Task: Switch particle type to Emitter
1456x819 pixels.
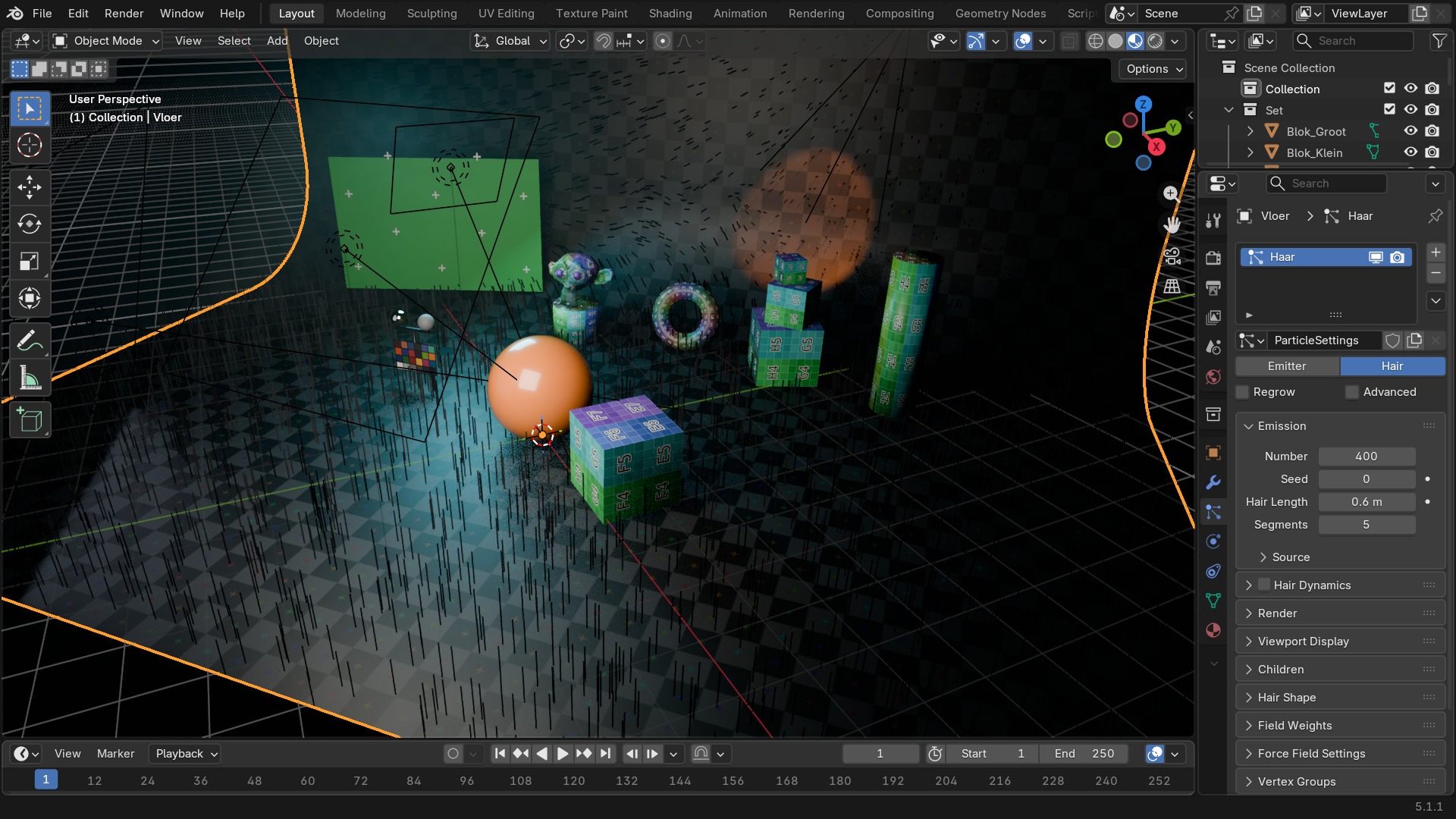Action: (x=1287, y=366)
